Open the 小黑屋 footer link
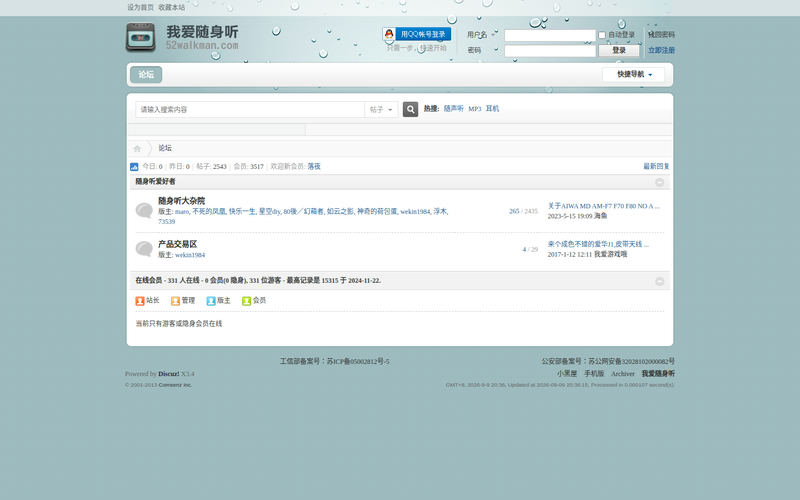Screen dimensions: 800x500 point(567,373)
